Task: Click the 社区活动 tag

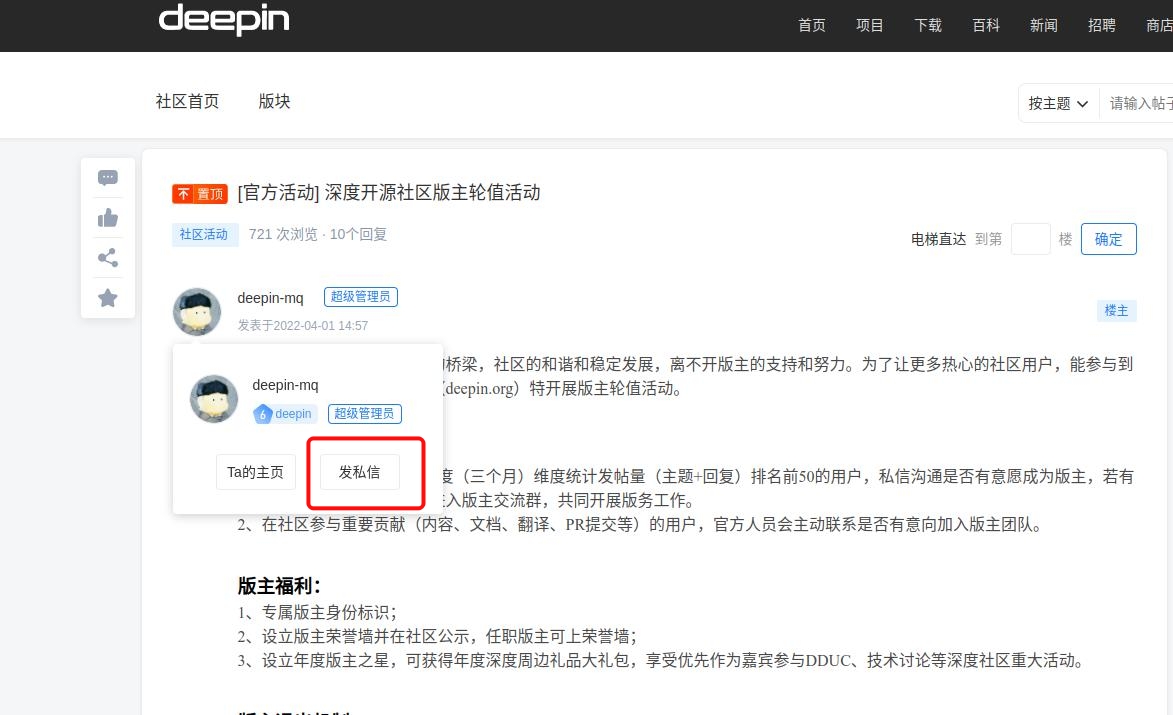Action: pos(203,235)
